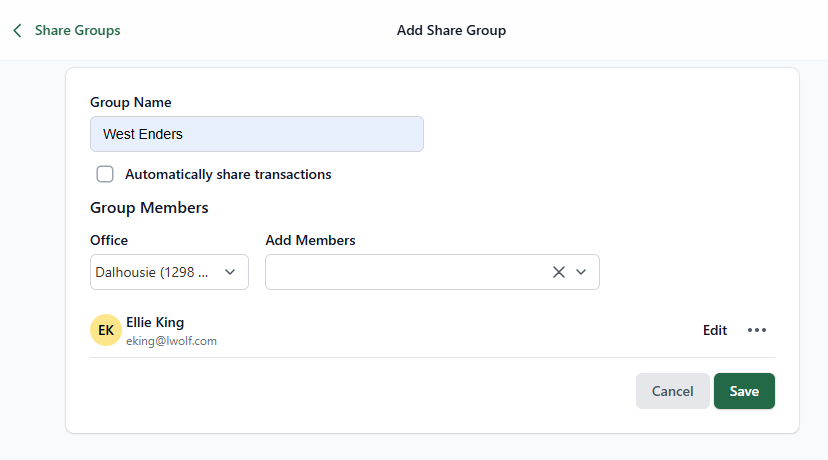Edit the Ellie King member
828x460 pixels.
714,330
